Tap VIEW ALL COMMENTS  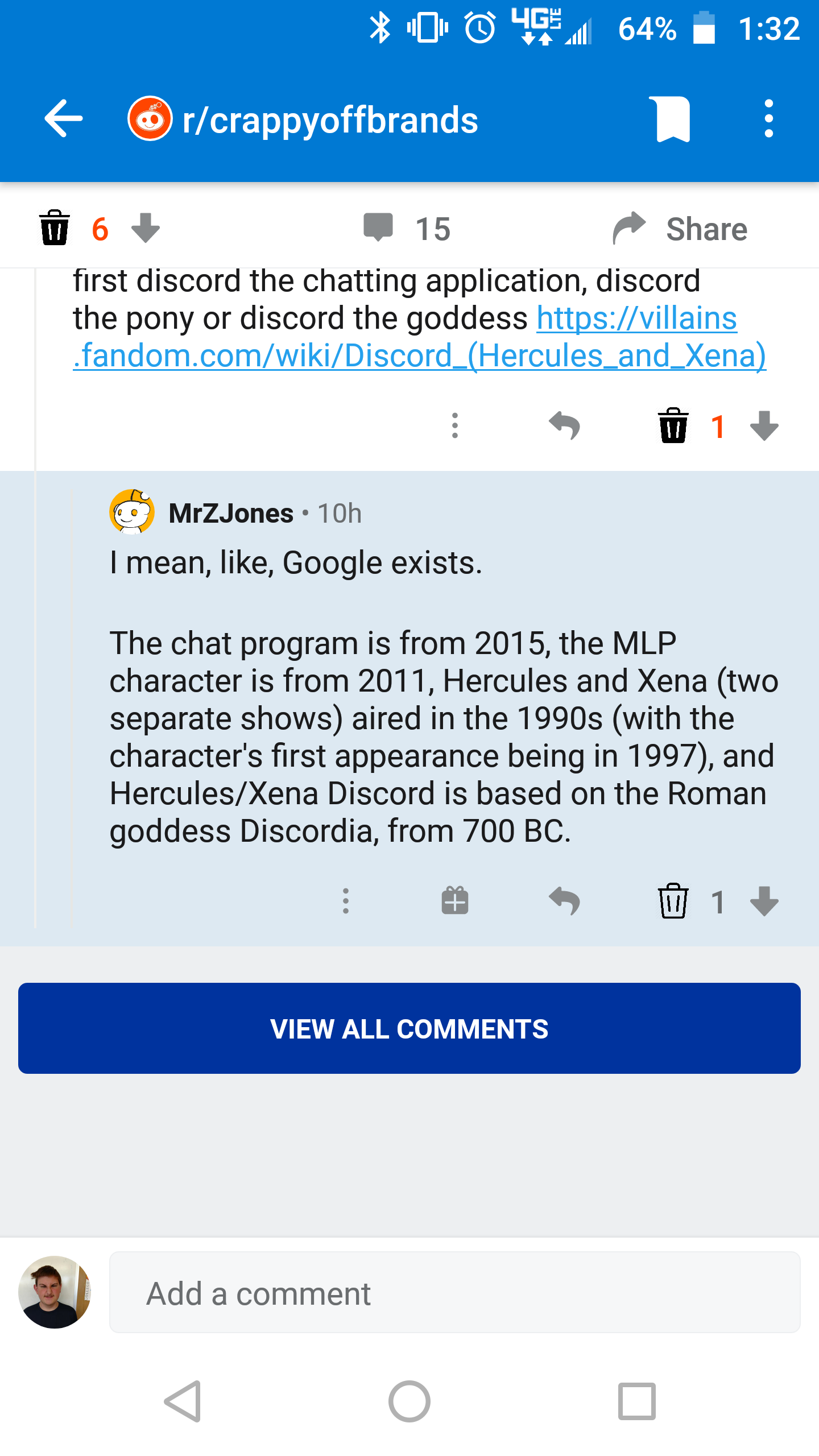point(409,1028)
